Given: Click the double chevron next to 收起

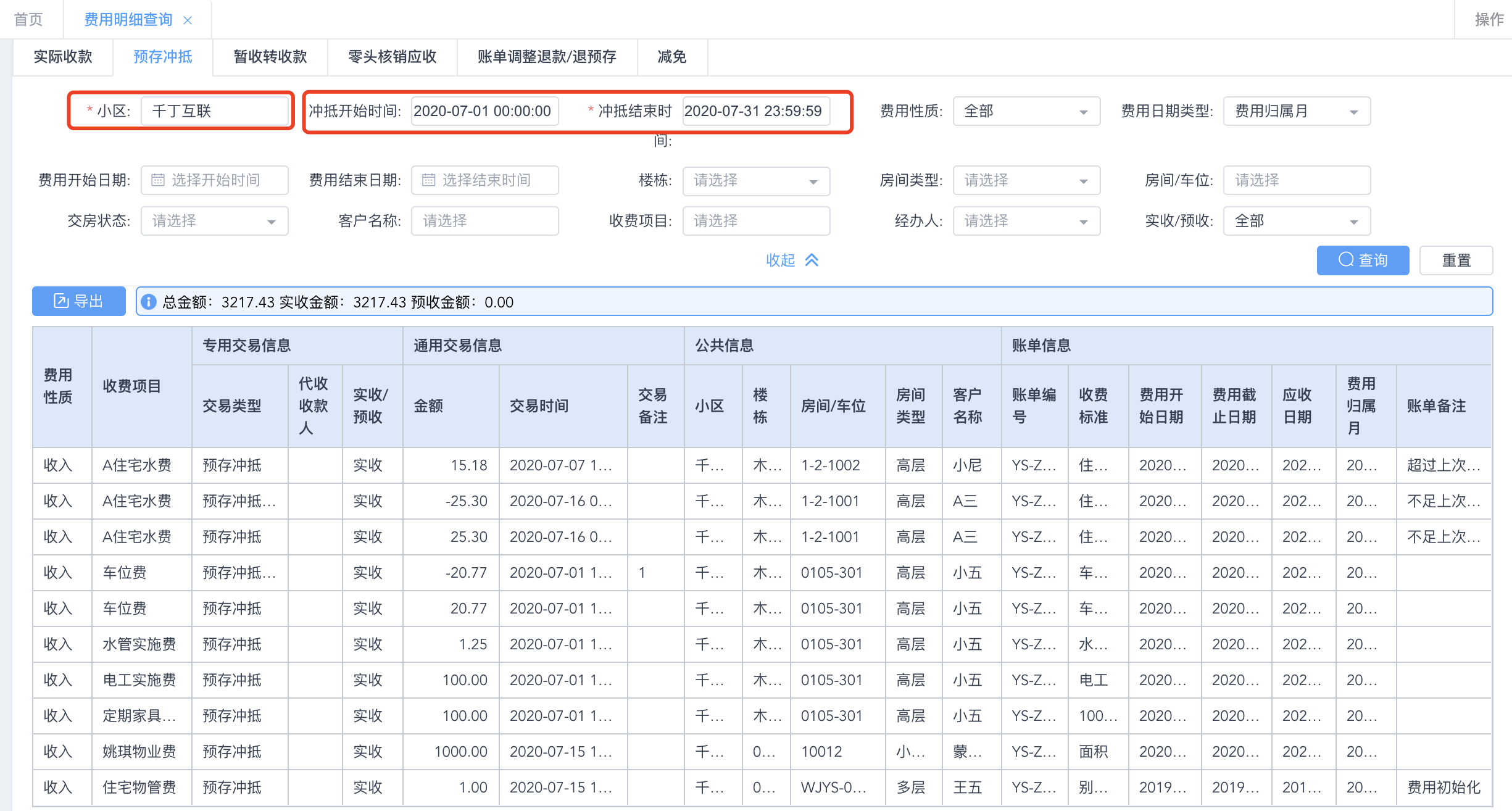Looking at the screenshot, I should pyautogui.click(x=812, y=260).
